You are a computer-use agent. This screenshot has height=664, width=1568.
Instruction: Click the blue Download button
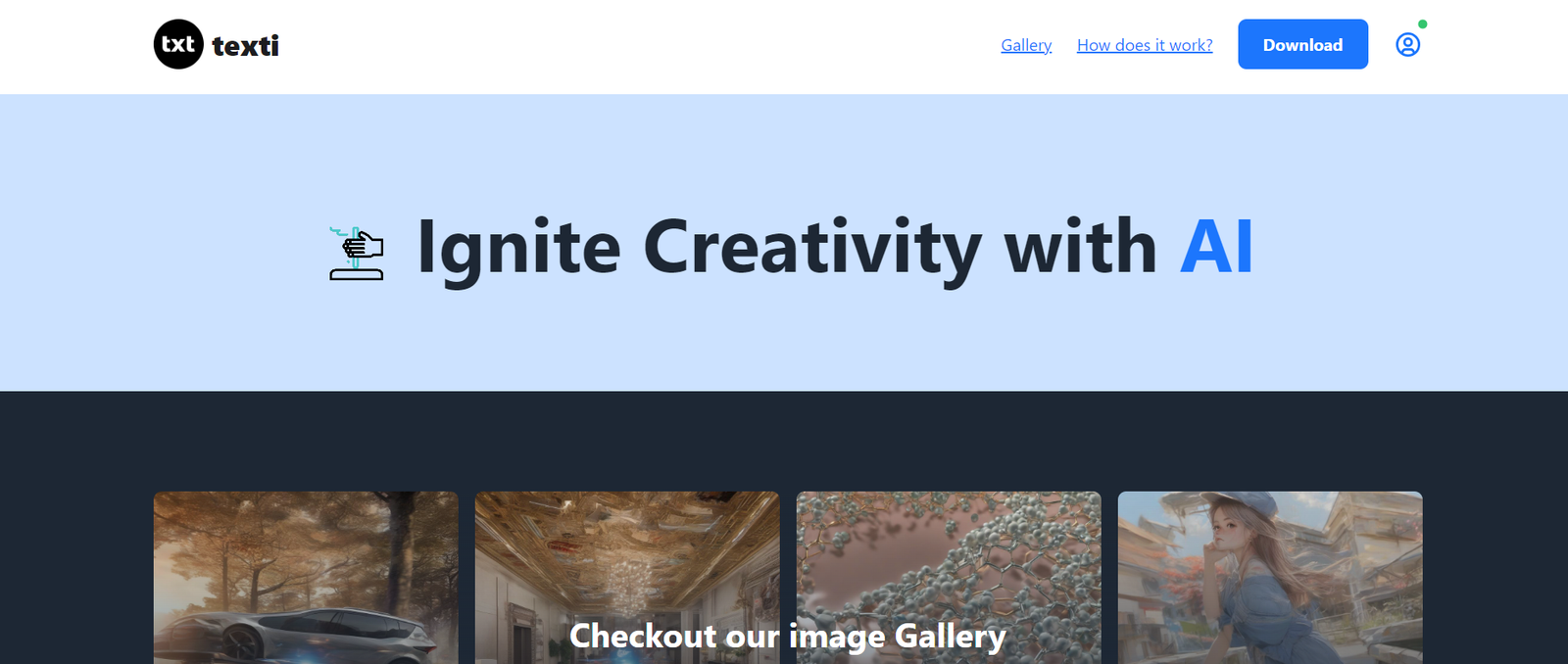(1302, 44)
